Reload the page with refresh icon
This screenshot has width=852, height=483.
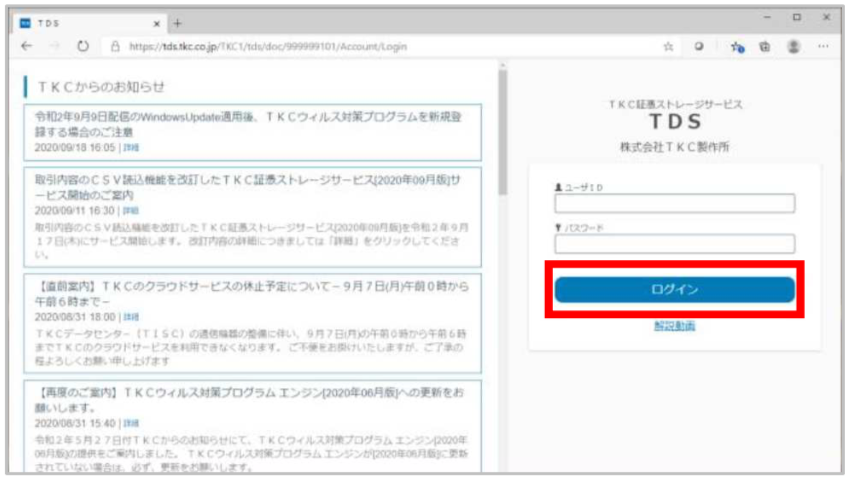click(83, 46)
